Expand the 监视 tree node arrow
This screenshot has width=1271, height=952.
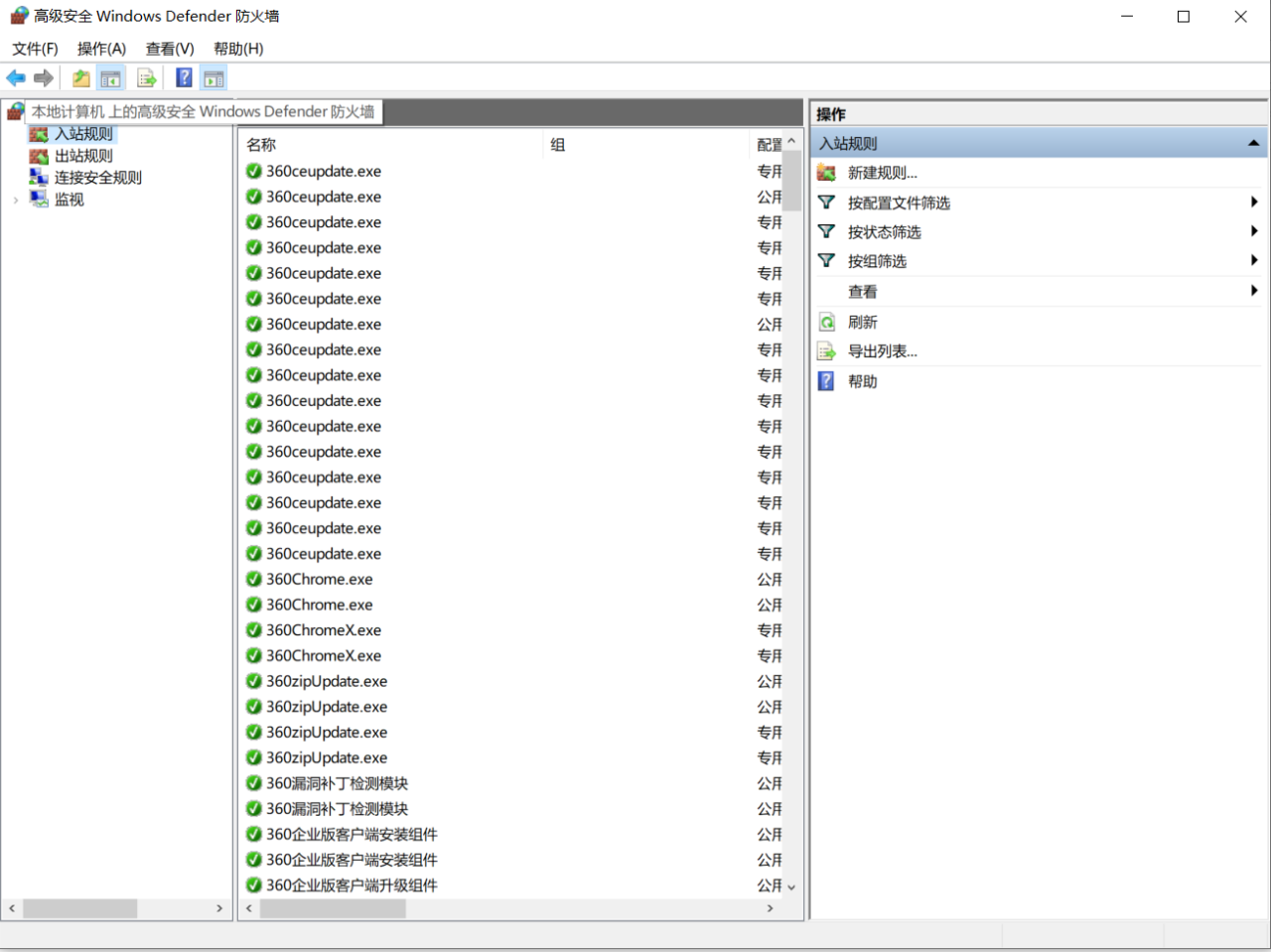click(x=16, y=201)
